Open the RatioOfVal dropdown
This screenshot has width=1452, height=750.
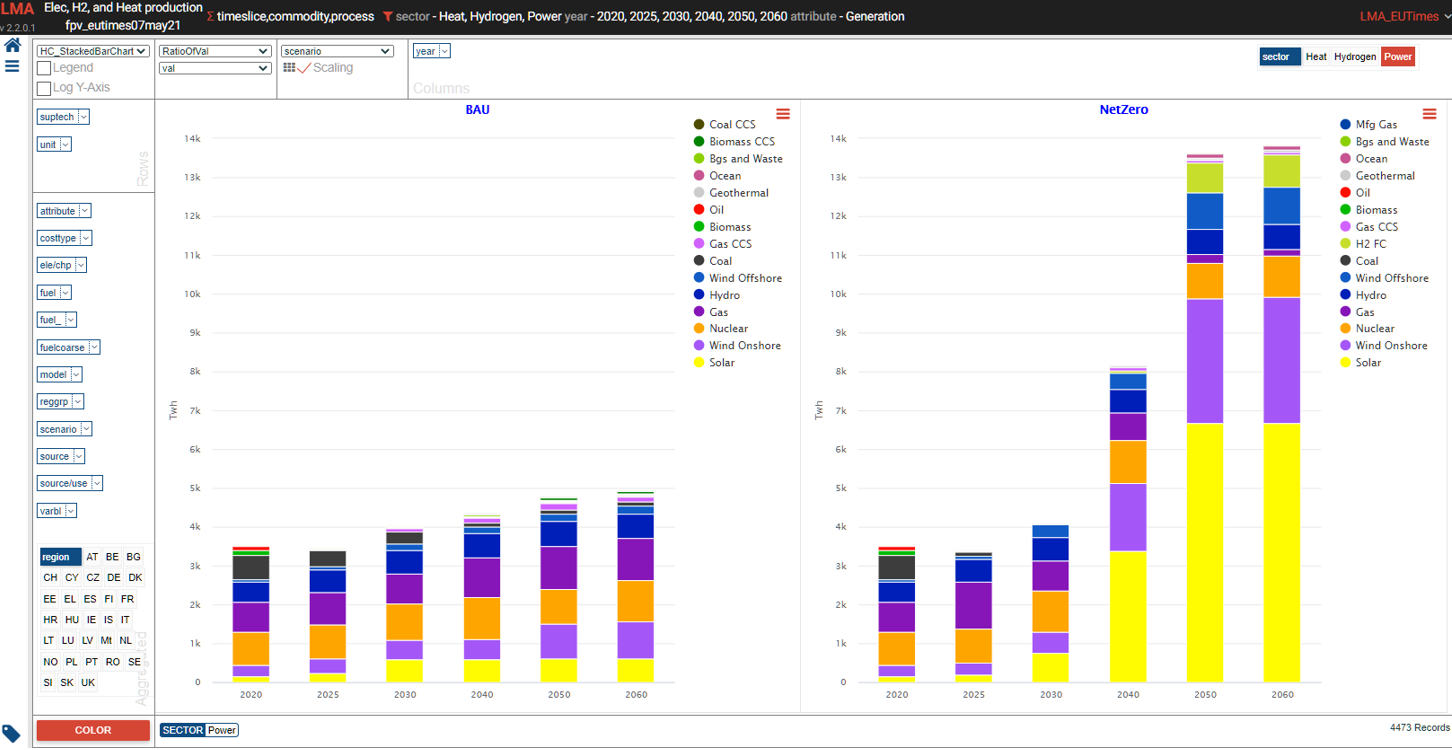click(215, 51)
